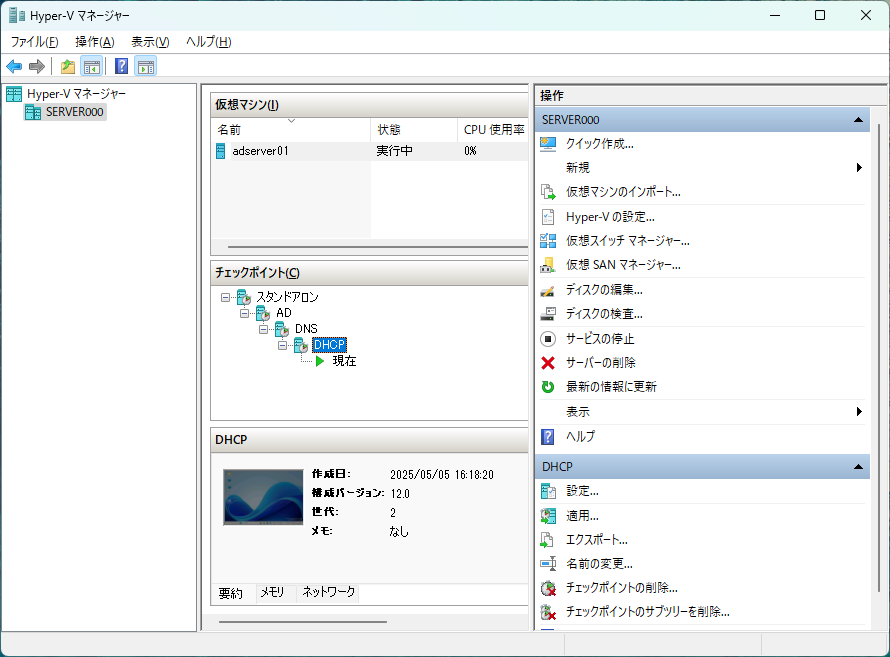Click the DHCP 設定 icon
The width and height of the screenshot is (890, 657).
548,491
